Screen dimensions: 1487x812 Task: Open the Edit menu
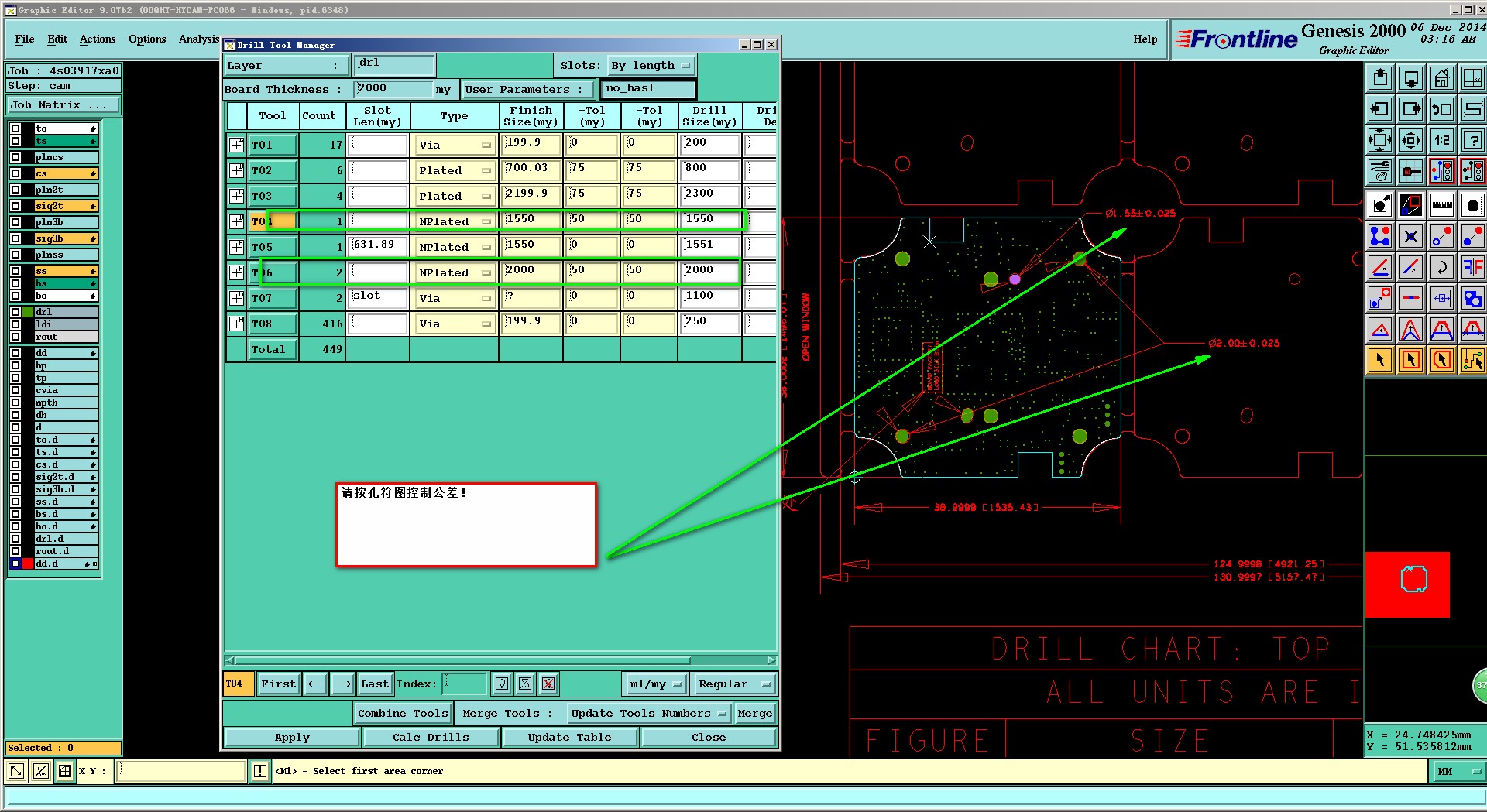point(57,39)
